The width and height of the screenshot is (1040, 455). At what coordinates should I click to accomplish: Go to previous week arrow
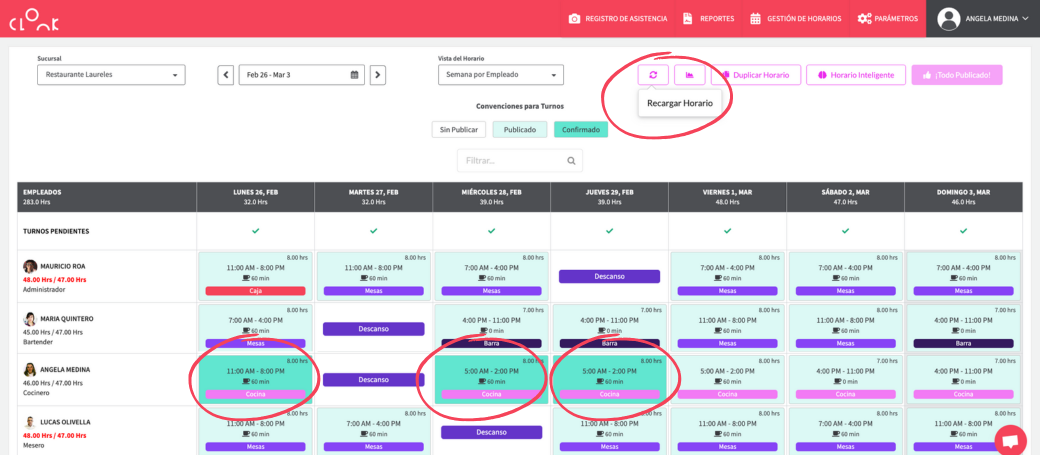[x=226, y=75]
